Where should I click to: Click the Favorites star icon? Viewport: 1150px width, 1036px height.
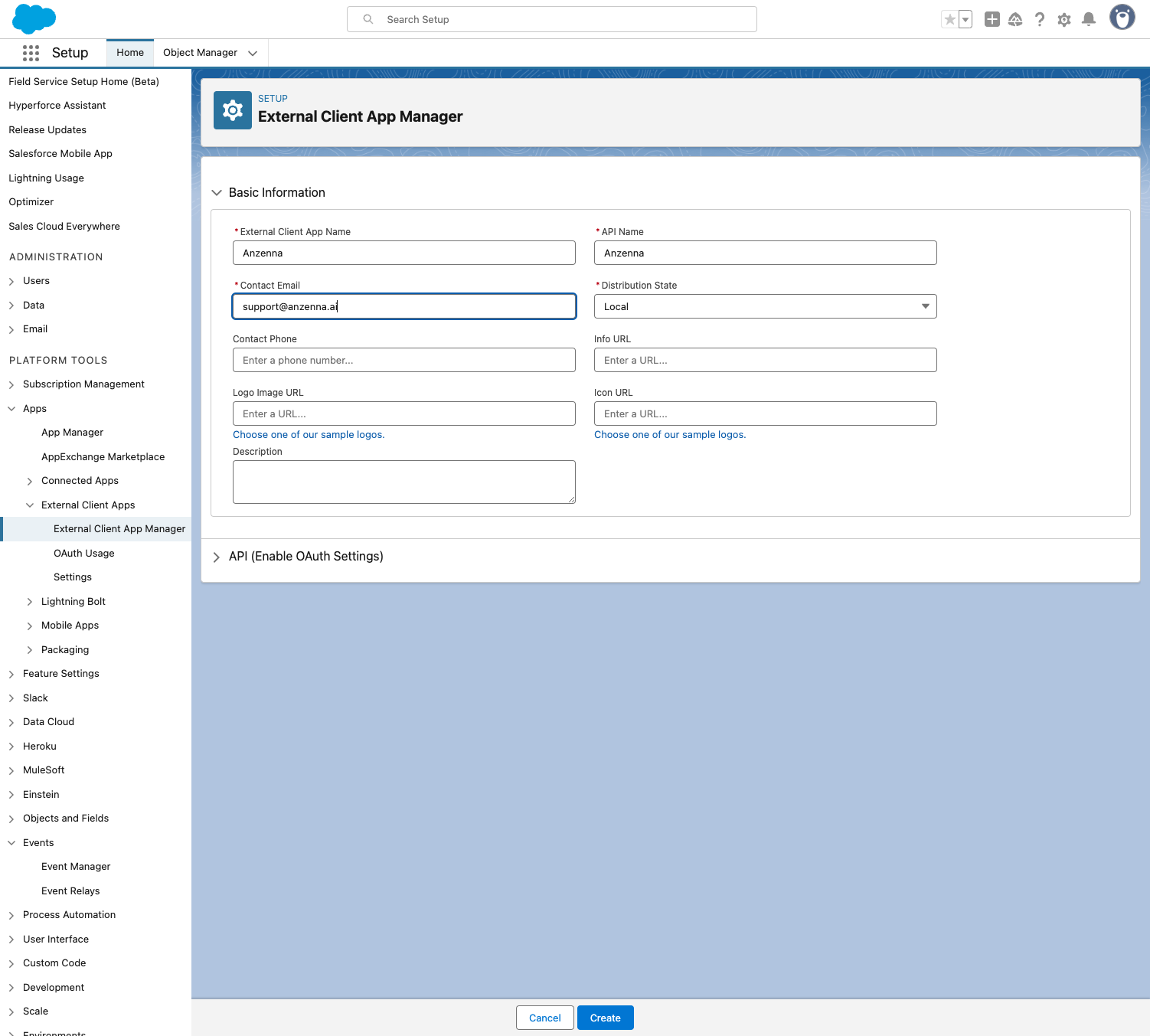949,20
